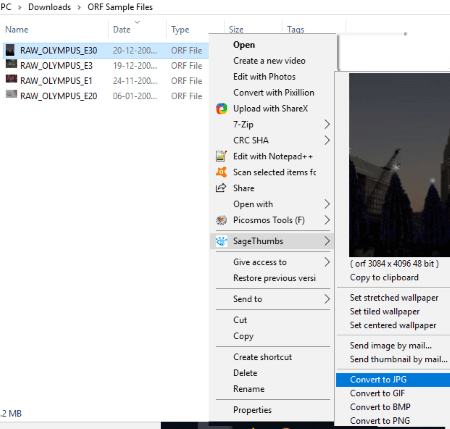Open Properties from context menu
The height and width of the screenshot is (429, 450).
pos(252,410)
